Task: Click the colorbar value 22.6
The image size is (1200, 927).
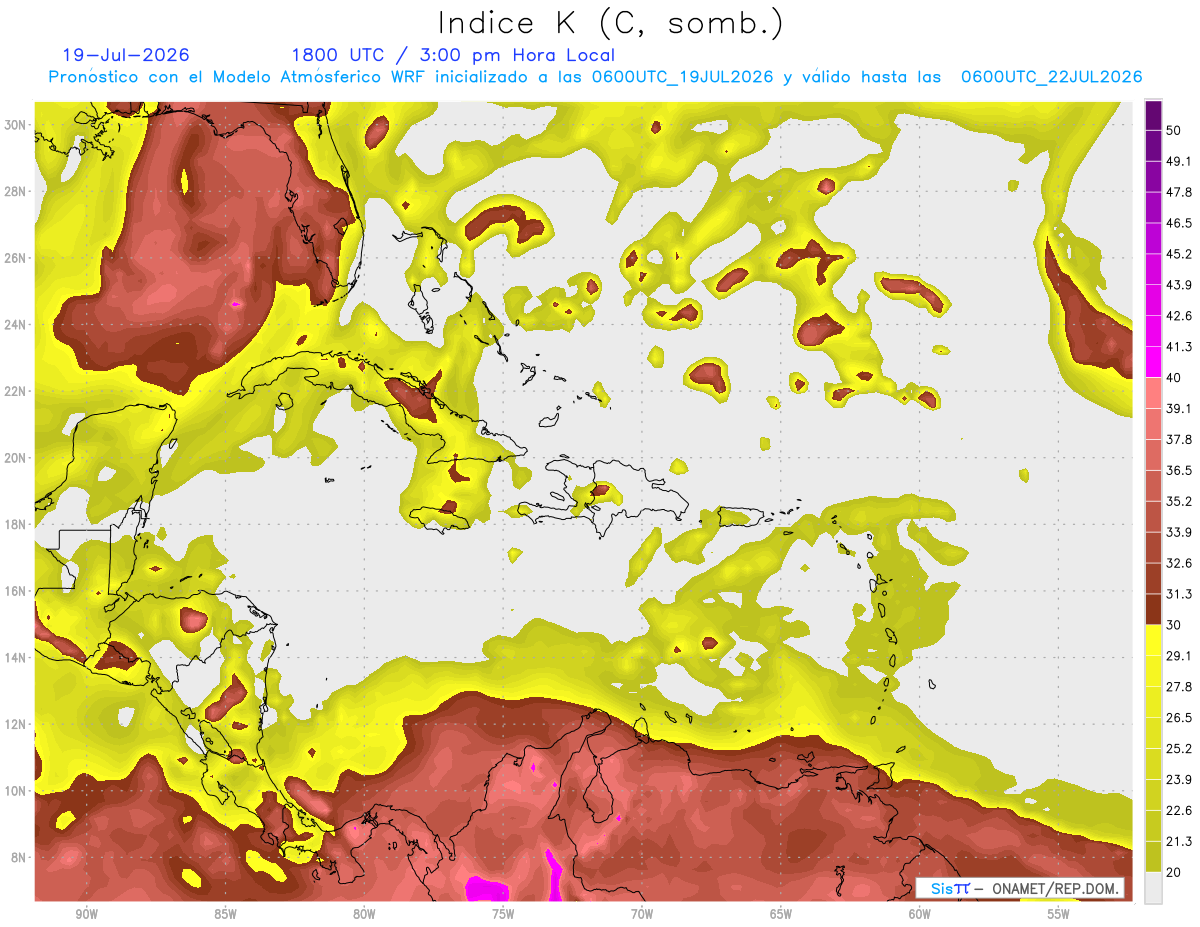Action: [1178, 810]
